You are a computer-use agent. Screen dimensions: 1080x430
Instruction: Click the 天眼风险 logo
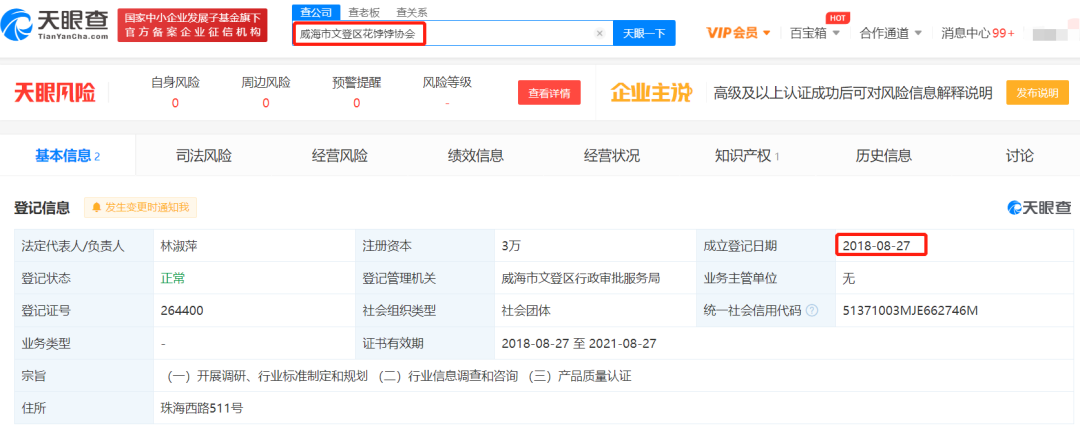click(55, 93)
